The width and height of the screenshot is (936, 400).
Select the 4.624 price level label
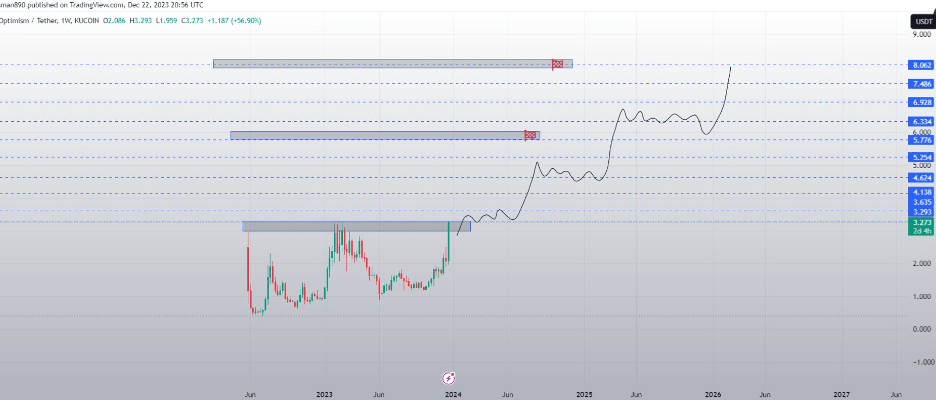click(x=919, y=178)
